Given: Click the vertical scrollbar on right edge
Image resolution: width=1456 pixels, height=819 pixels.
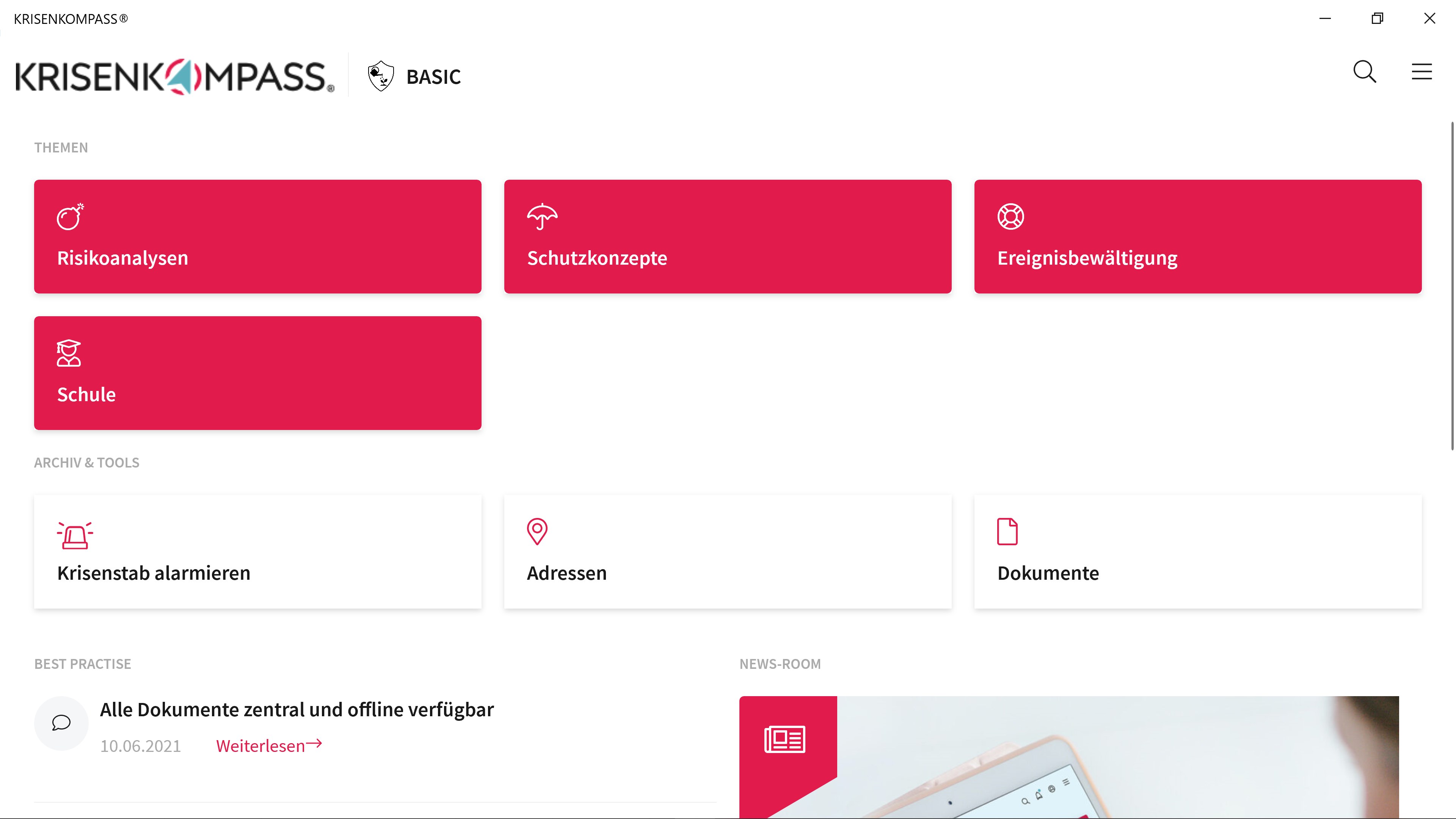Looking at the screenshot, I should [1452, 286].
